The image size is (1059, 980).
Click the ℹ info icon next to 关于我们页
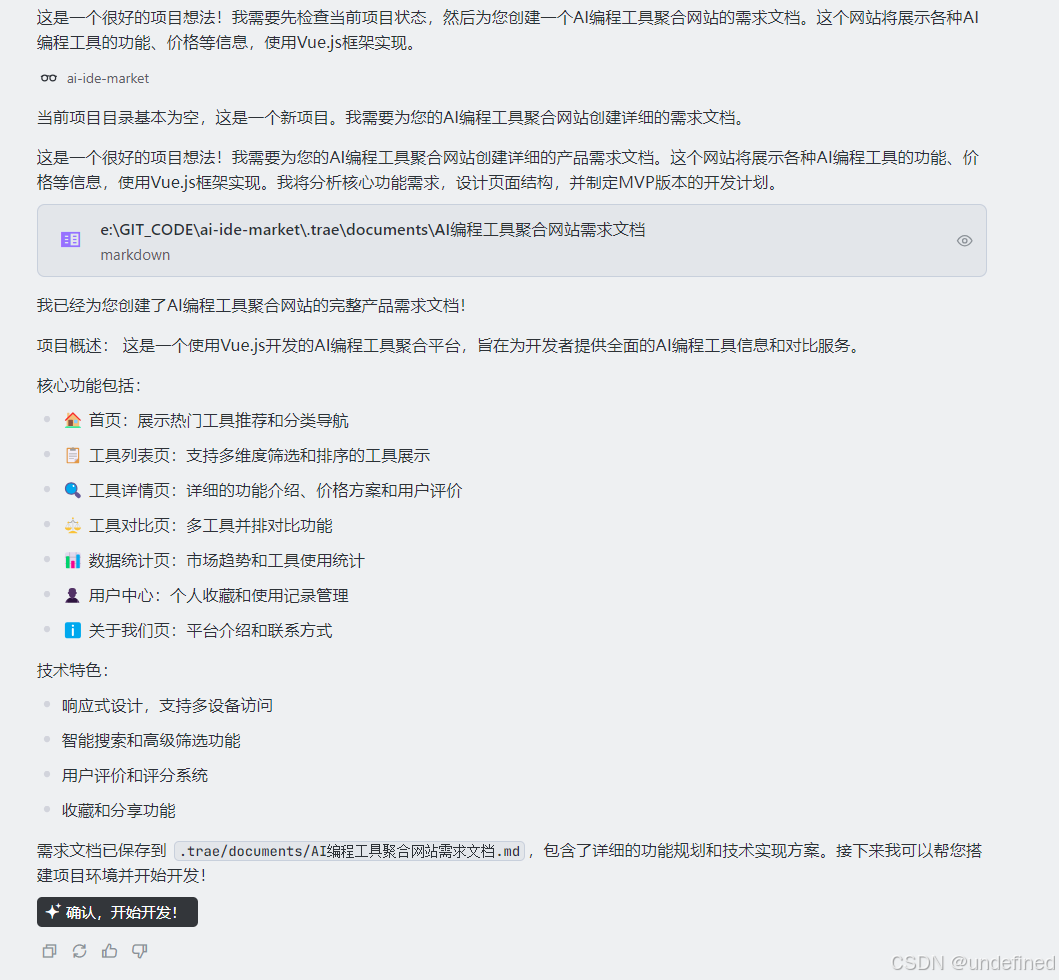(72, 630)
